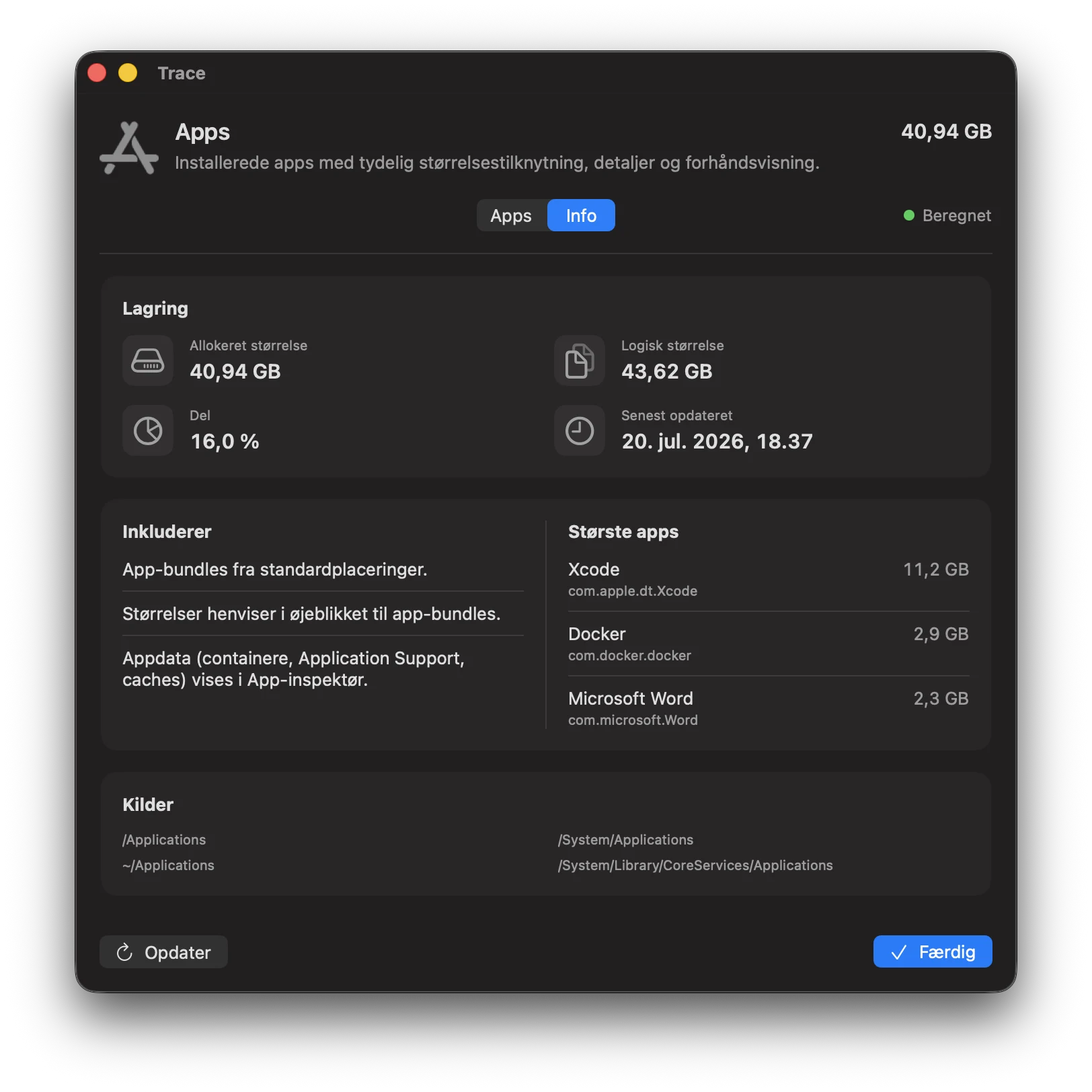Select the Xcode row in Største apps
This screenshot has height=1092, width=1092.
coord(769,579)
